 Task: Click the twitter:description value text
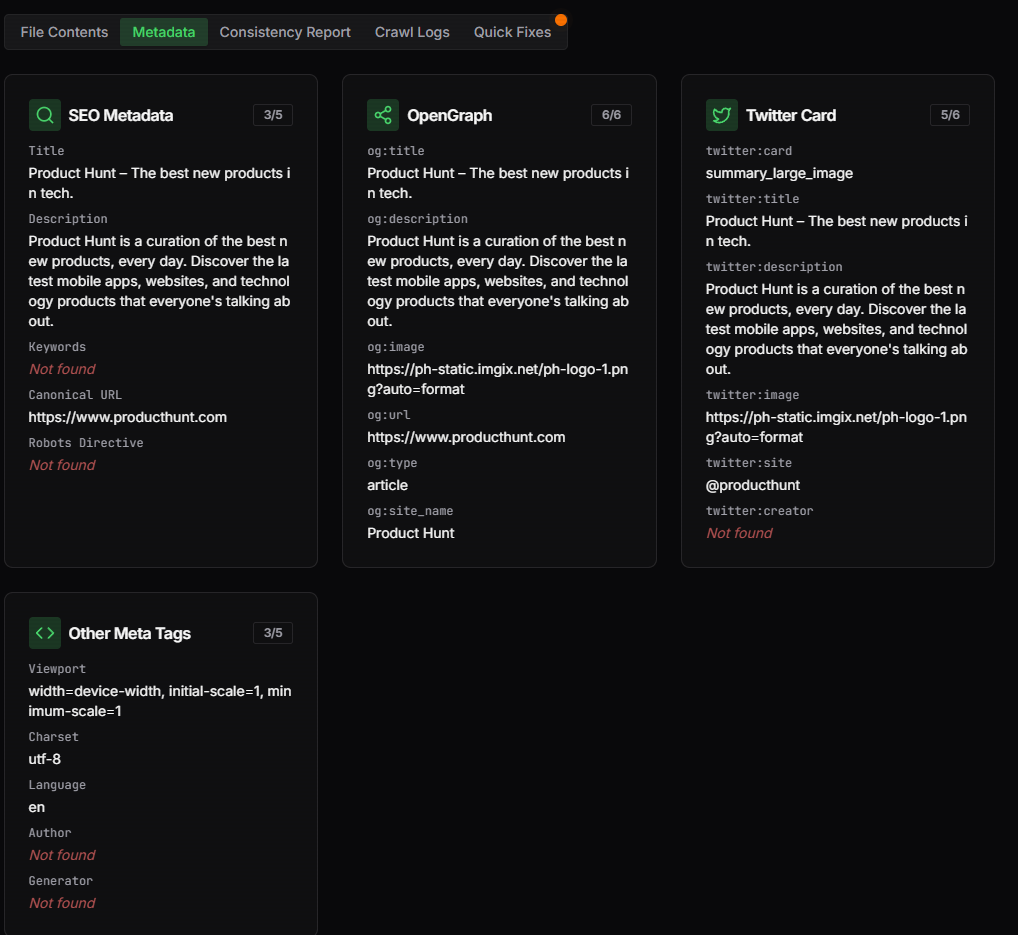click(836, 329)
